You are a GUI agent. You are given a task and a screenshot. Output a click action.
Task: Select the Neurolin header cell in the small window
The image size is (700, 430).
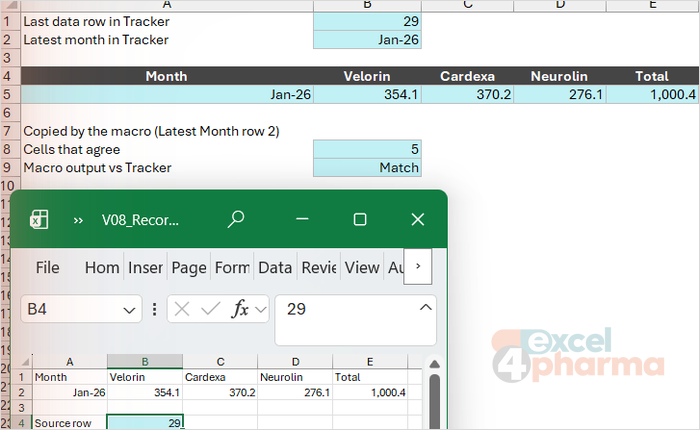(295, 377)
